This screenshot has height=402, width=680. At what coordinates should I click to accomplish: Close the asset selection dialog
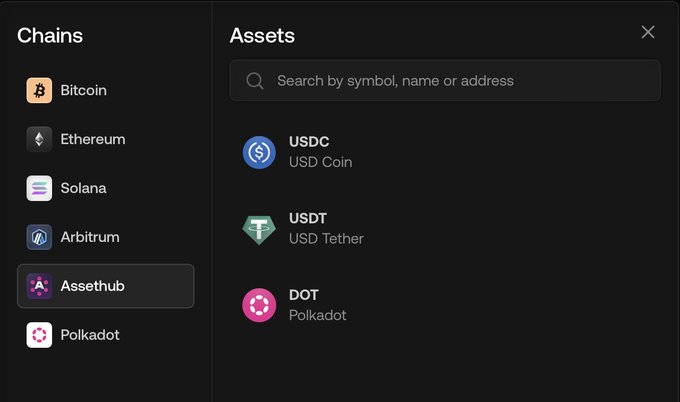[648, 32]
